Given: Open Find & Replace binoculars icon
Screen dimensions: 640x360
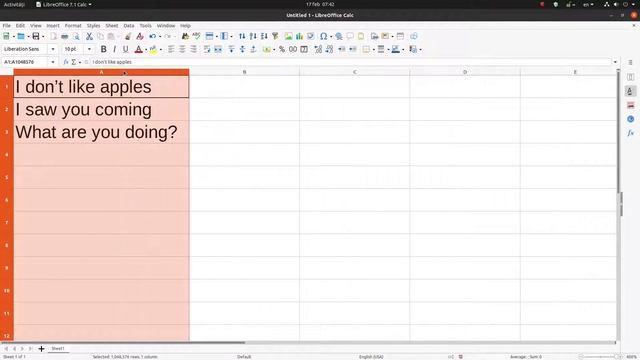Looking at the screenshot, I should click(185, 36).
